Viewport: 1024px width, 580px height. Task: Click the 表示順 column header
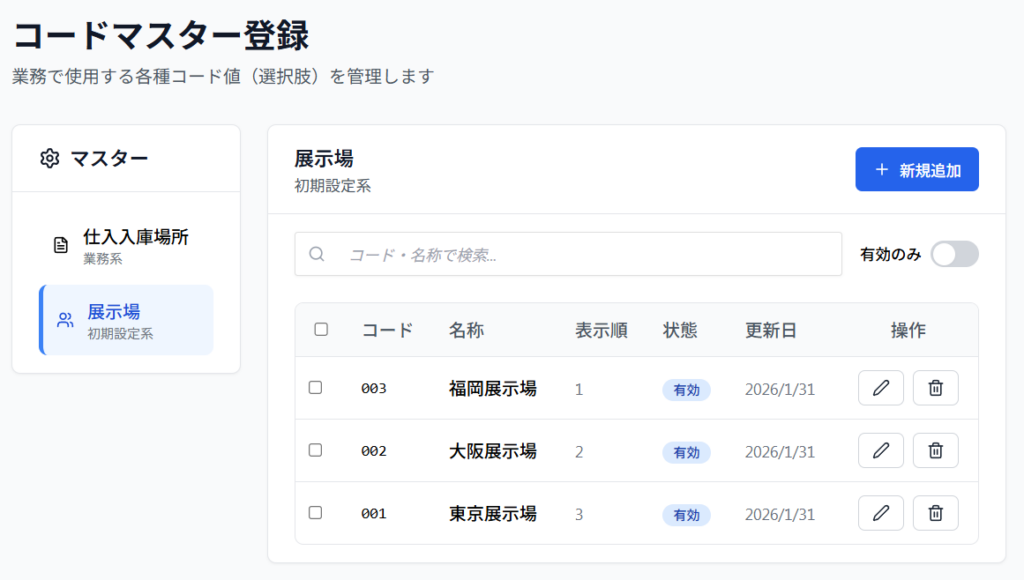tap(601, 330)
